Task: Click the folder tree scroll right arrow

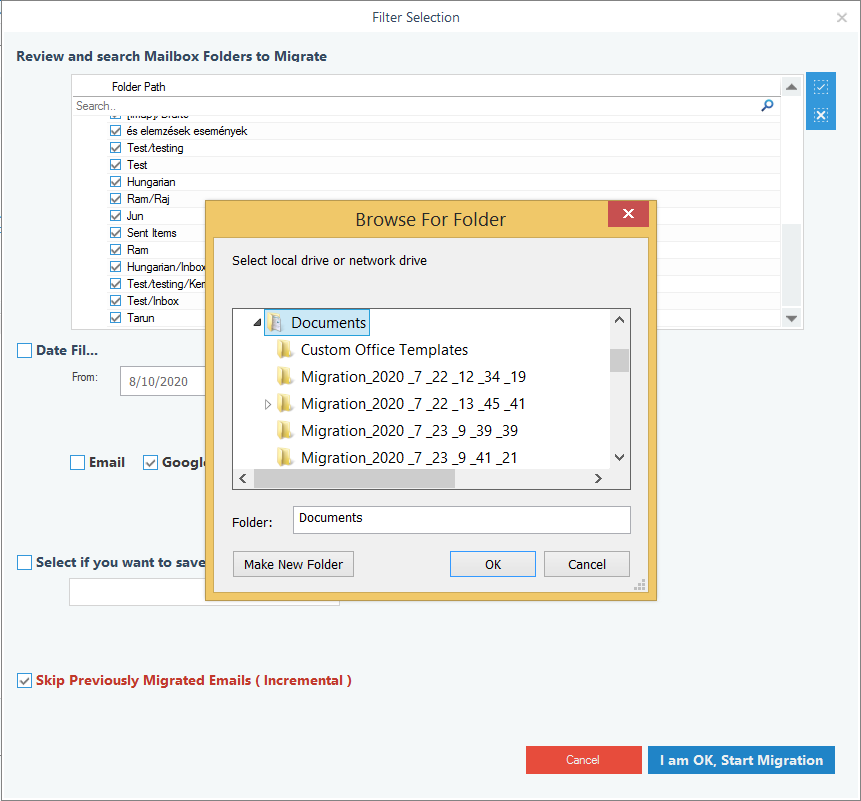Action: pyautogui.click(x=598, y=478)
